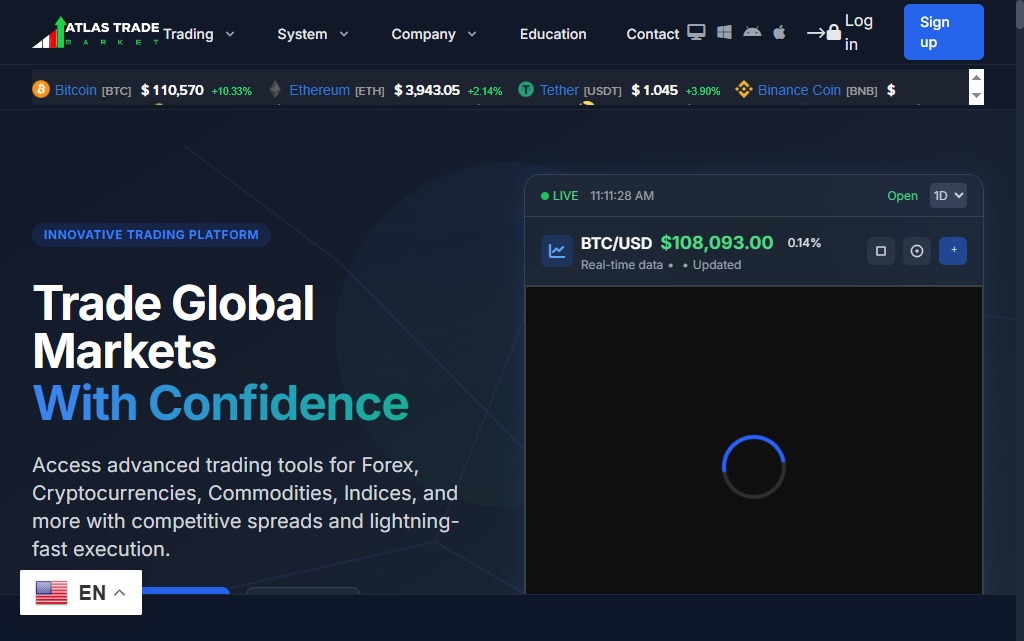Expand the Trading menu

click(x=199, y=34)
